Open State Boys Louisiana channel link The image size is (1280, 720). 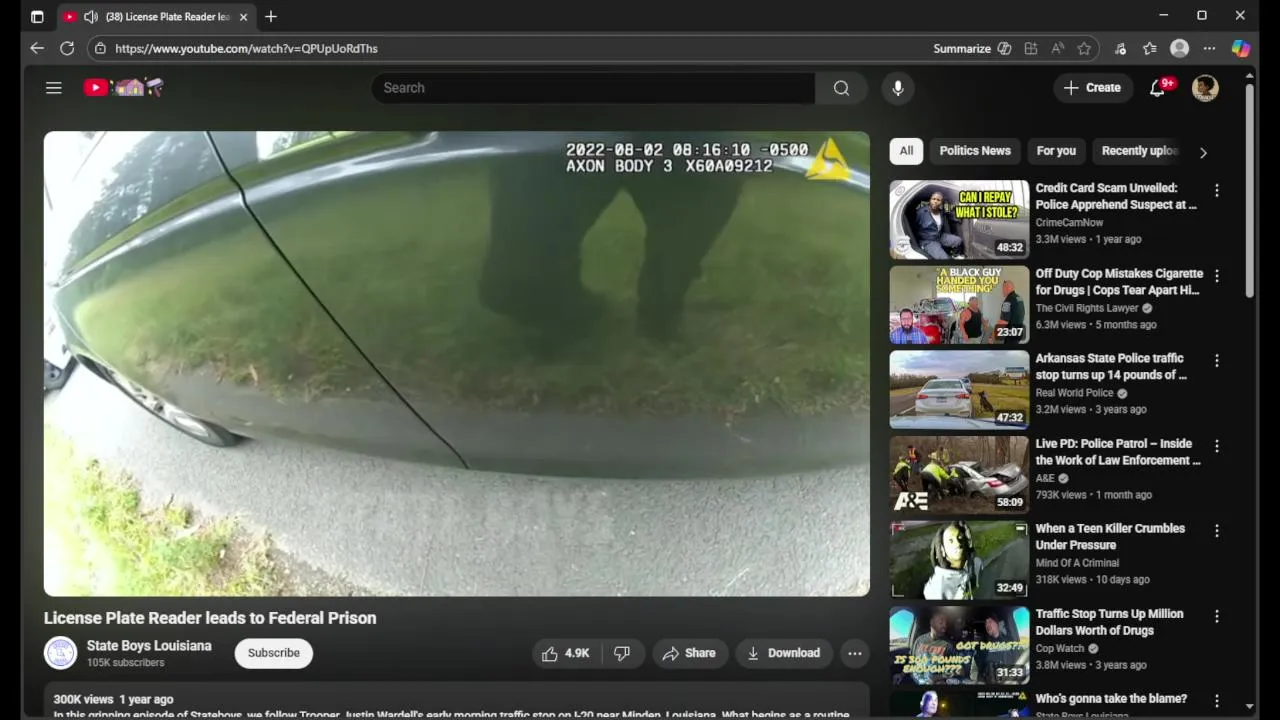click(x=149, y=646)
